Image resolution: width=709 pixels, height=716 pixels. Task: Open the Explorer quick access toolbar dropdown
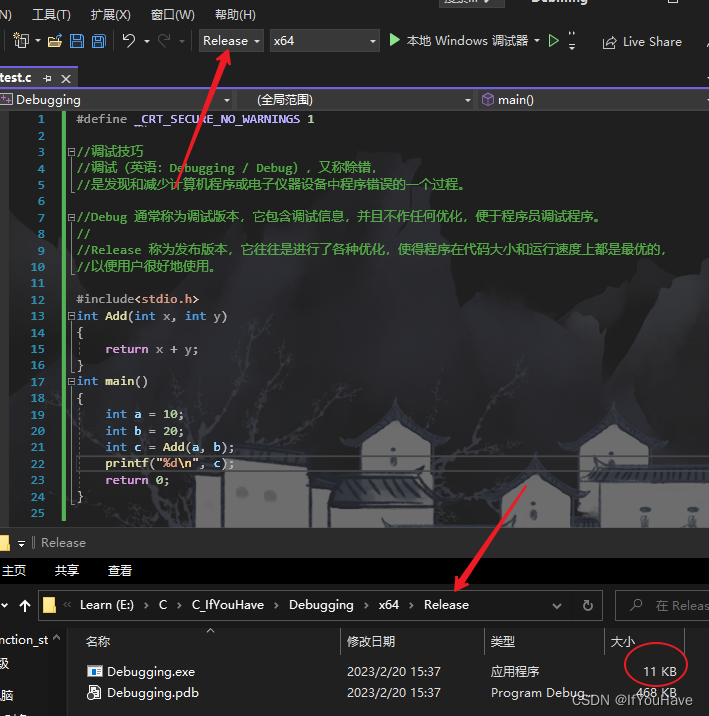21,543
